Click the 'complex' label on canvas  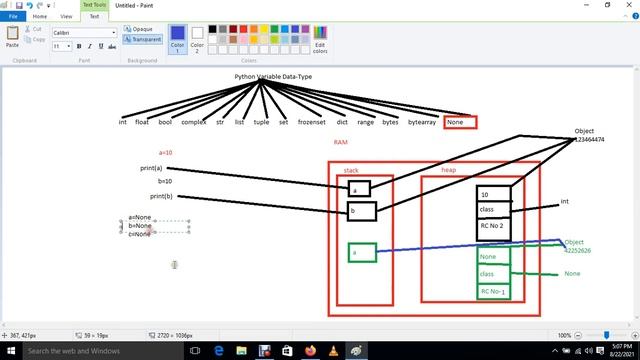click(x=193, y=122)
